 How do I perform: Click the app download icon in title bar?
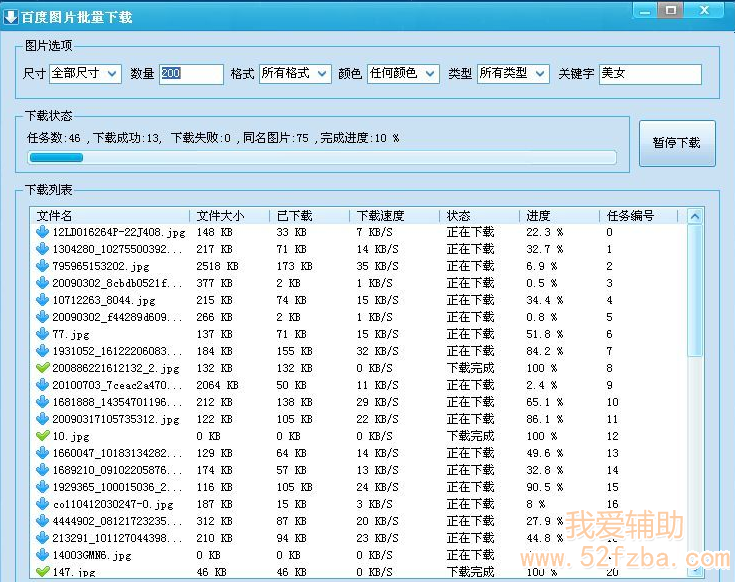tap(10, 17)
